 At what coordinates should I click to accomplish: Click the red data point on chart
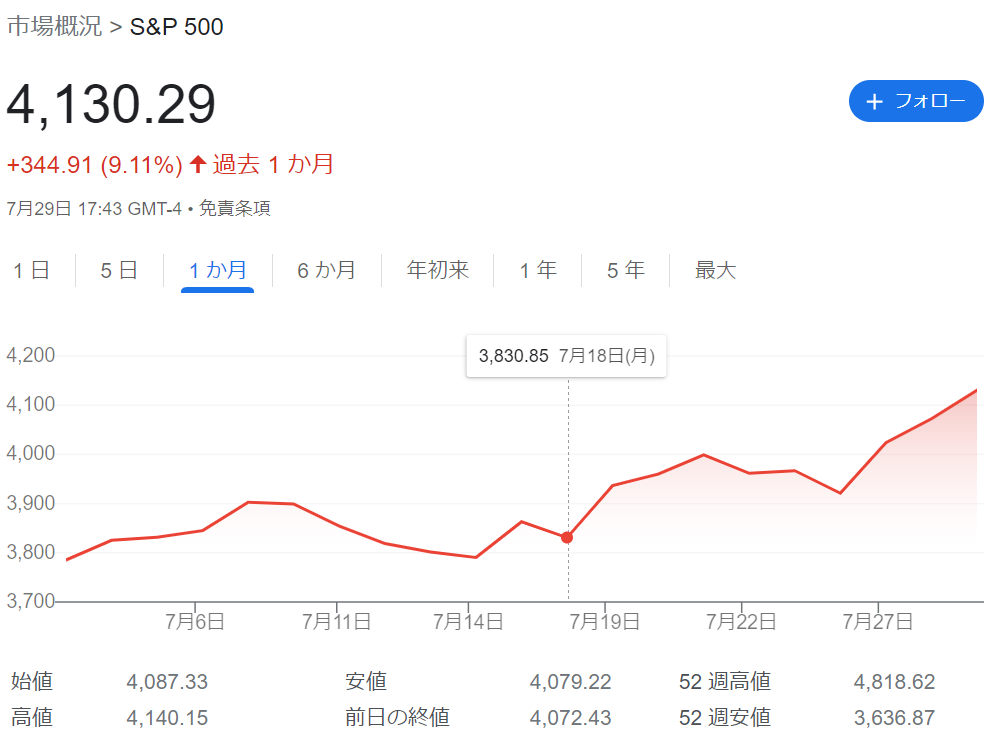[x=567, y=537]
